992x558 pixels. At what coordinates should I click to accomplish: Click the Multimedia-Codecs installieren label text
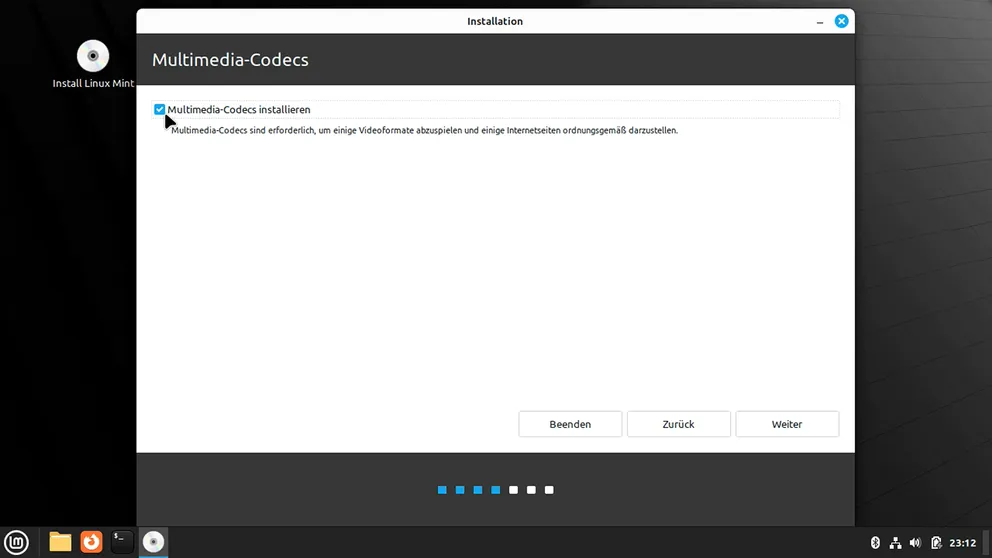239,110
